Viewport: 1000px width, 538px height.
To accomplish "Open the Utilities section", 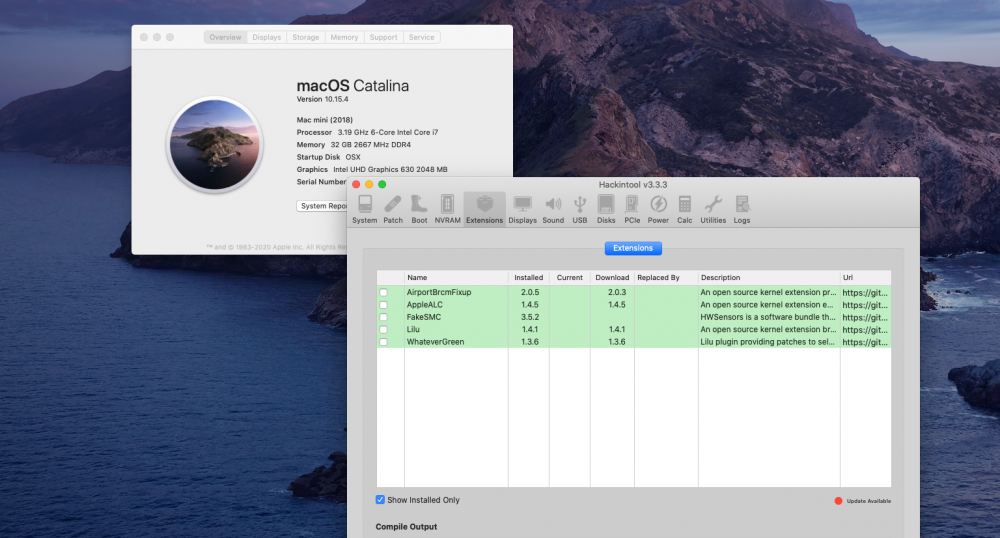I will coord(713,209).
